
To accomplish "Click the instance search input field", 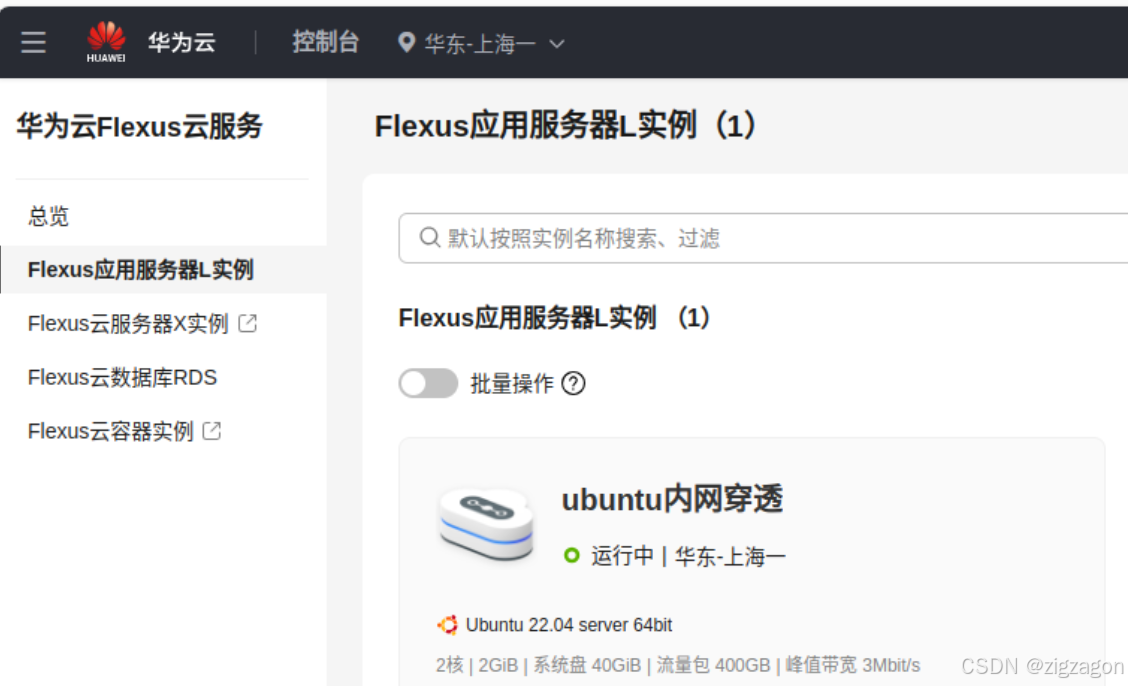I will (x=700, y=238).
